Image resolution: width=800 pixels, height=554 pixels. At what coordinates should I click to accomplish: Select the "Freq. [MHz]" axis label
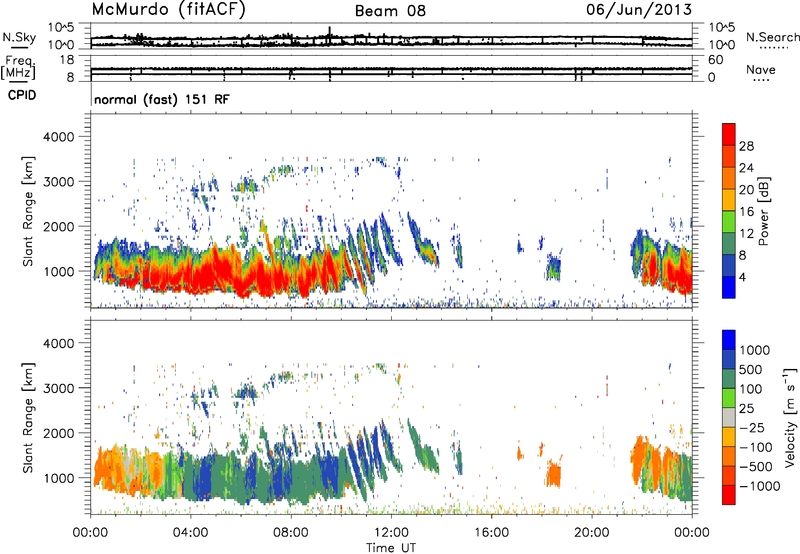[x=18, y=67]
